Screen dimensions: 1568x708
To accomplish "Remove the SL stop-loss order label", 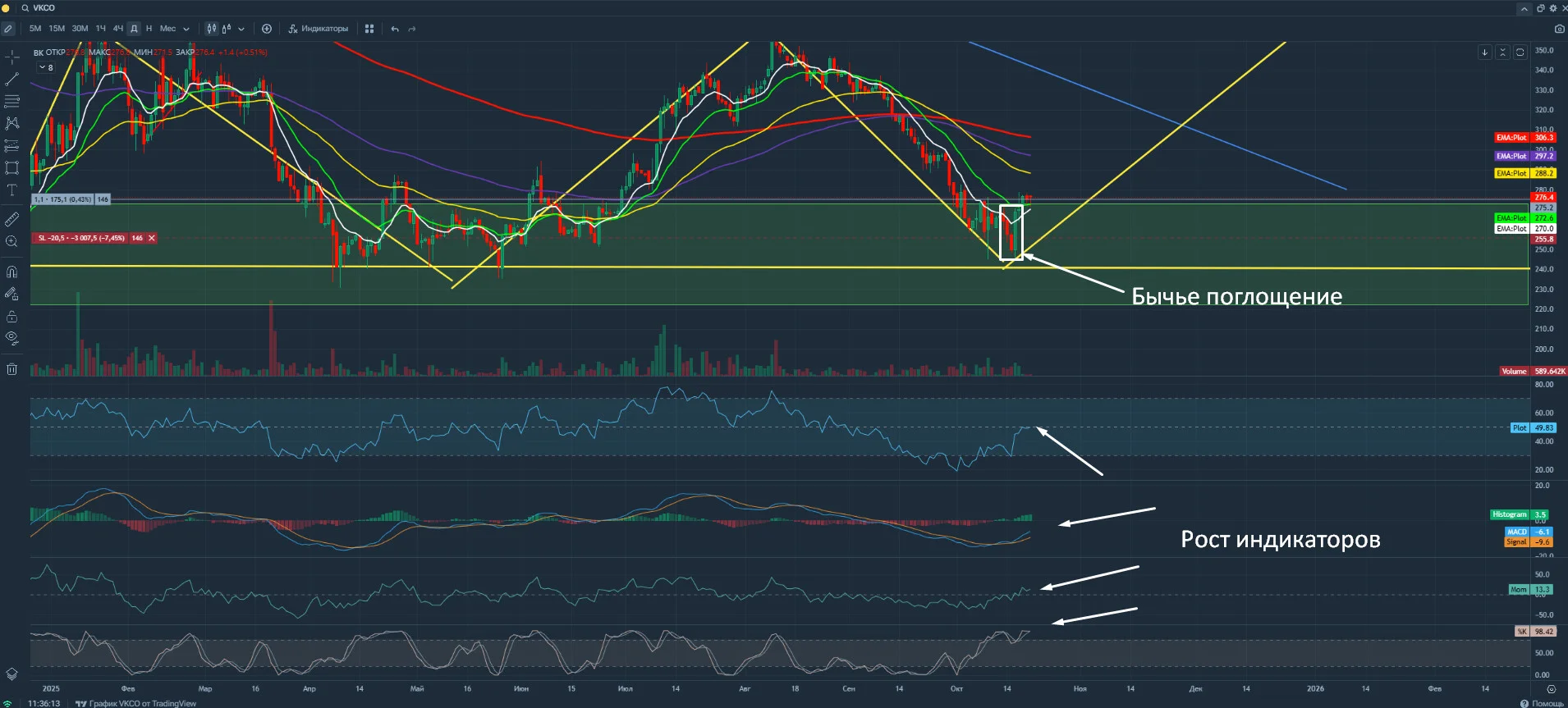I will pos(151,238).
